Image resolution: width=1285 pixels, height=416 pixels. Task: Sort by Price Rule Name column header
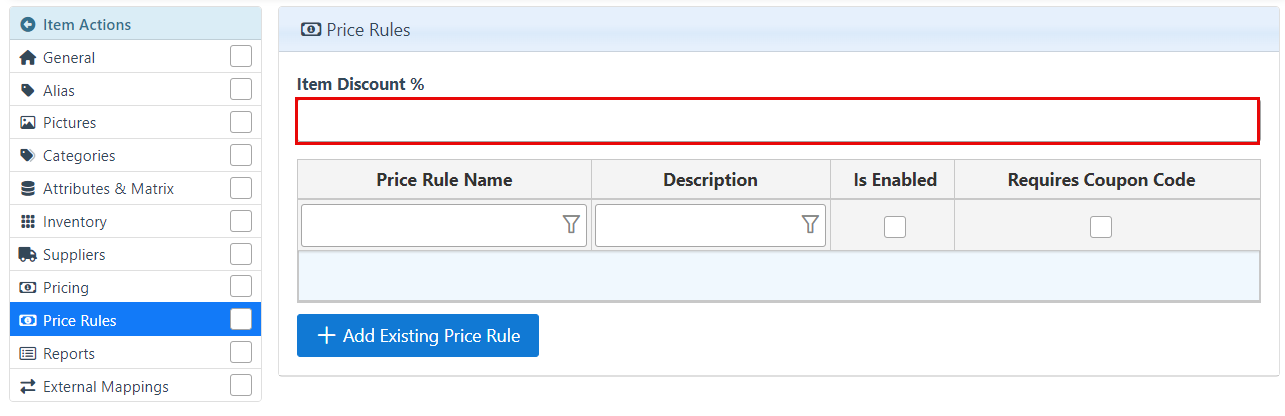tap(444, 180)
